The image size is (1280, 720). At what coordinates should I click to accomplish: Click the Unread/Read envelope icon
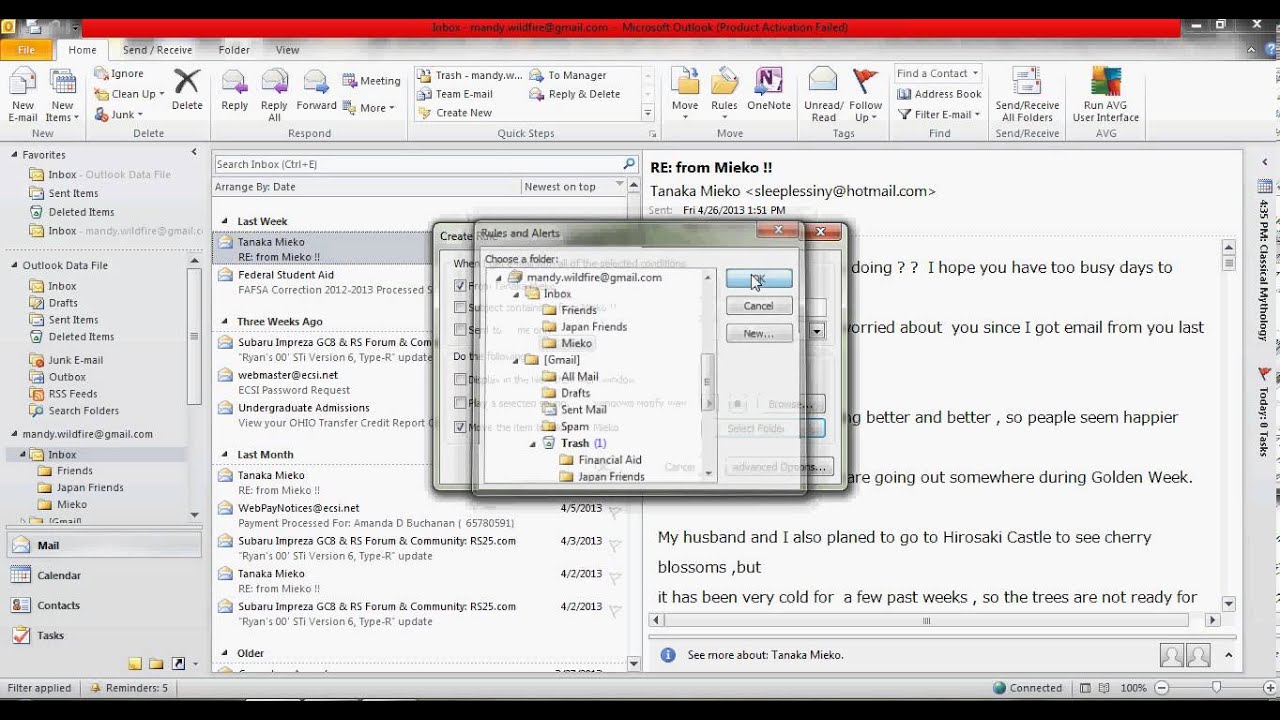(x=823, y=96)
